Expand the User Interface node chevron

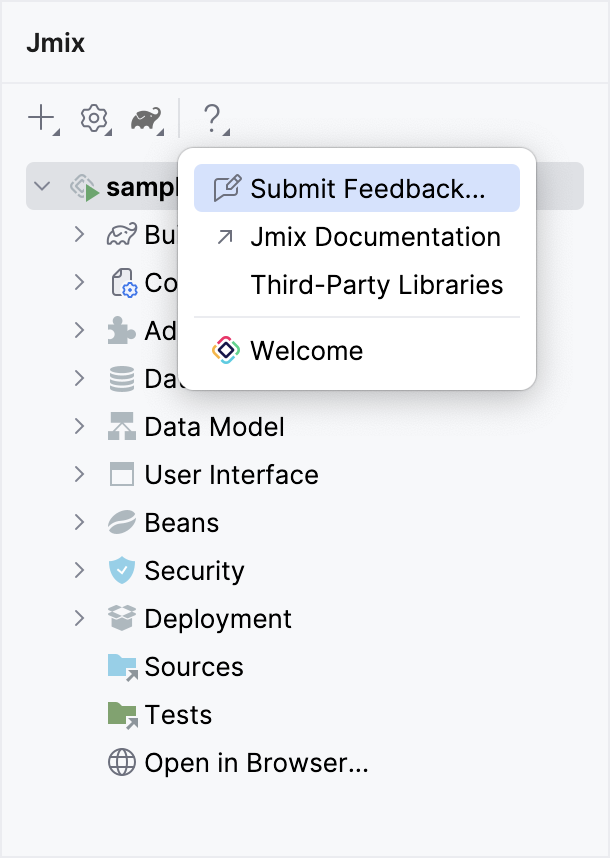79,475
